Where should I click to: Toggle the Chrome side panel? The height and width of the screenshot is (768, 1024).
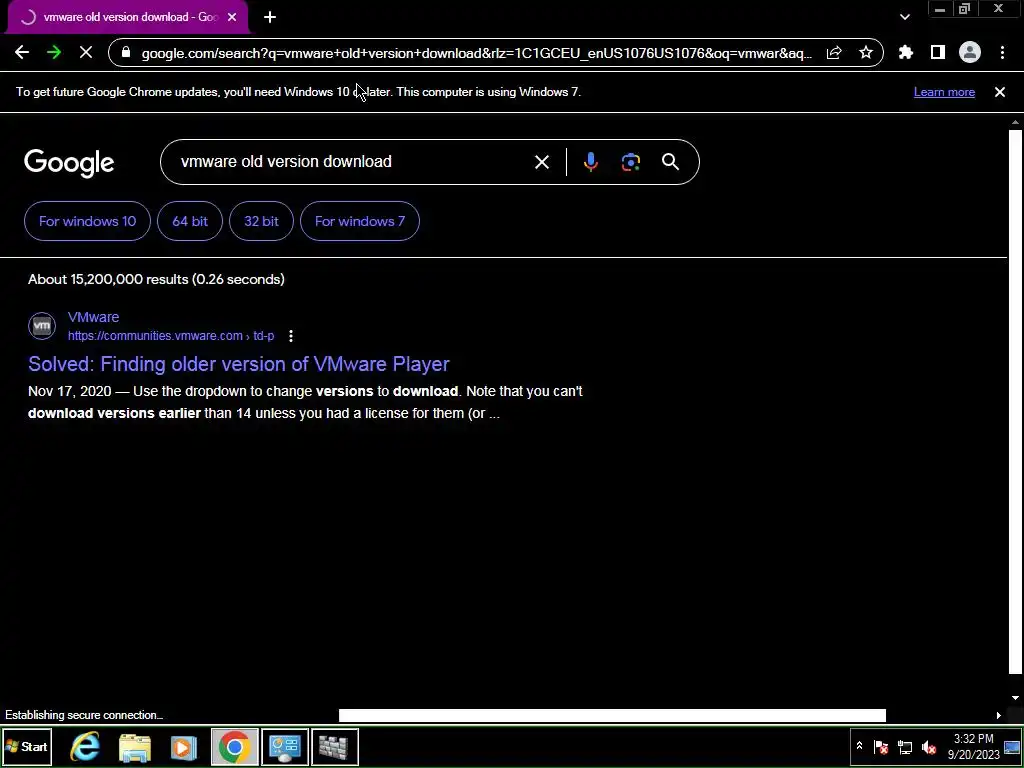coord(938,53)
